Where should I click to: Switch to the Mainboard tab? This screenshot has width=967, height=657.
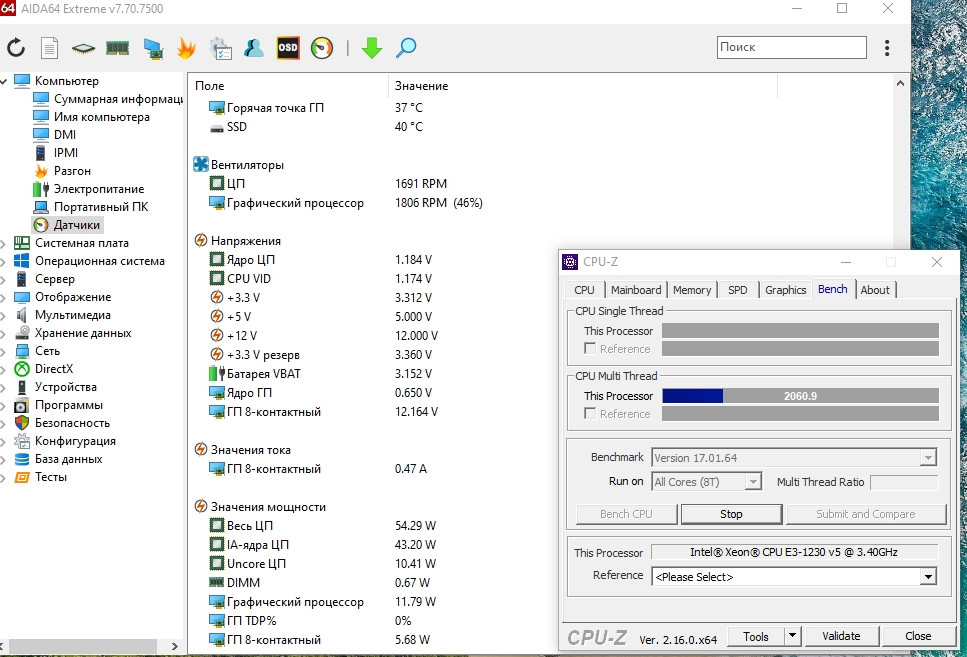coord(636,290)
